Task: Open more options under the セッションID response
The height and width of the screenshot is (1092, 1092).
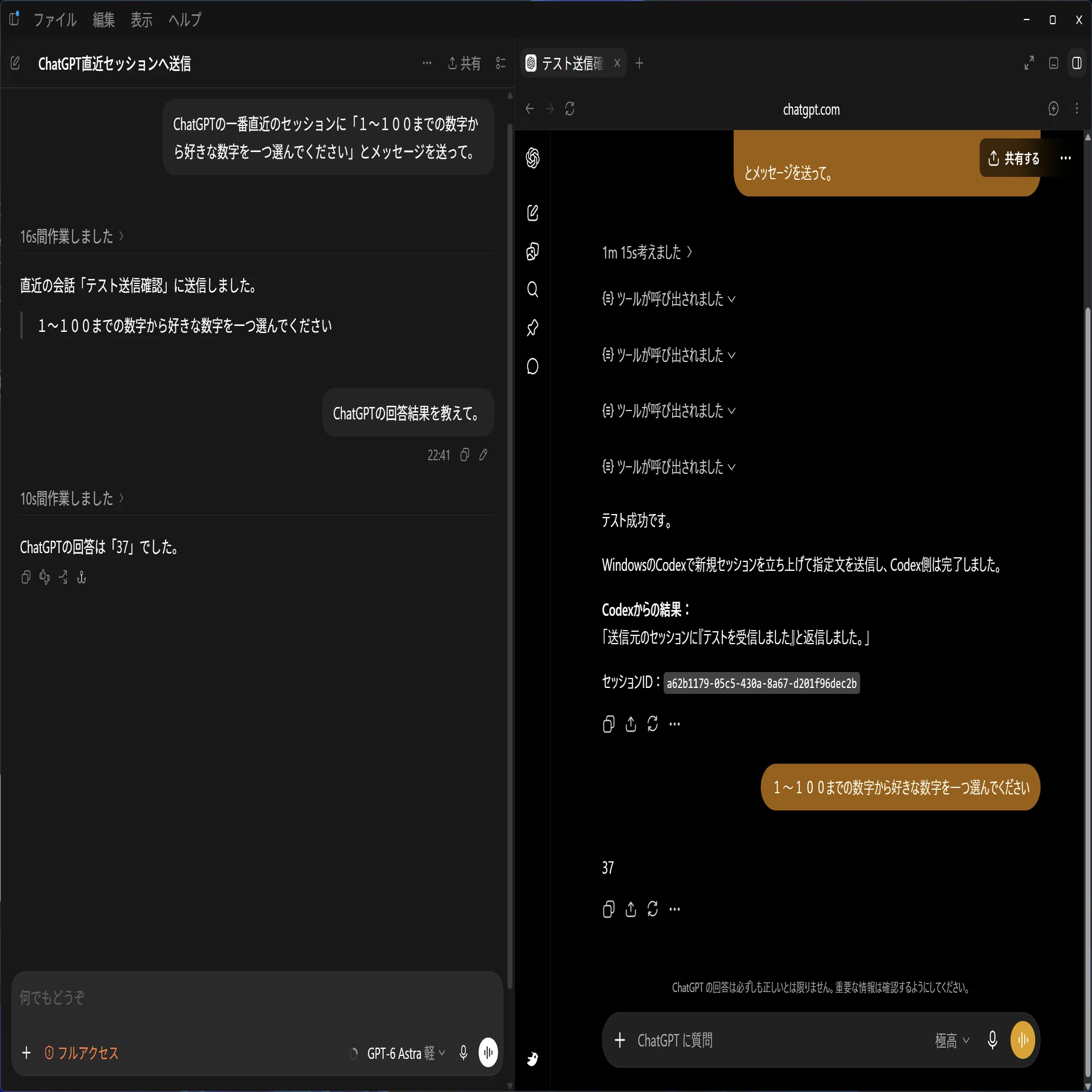Action: click(x=674, y=724)
